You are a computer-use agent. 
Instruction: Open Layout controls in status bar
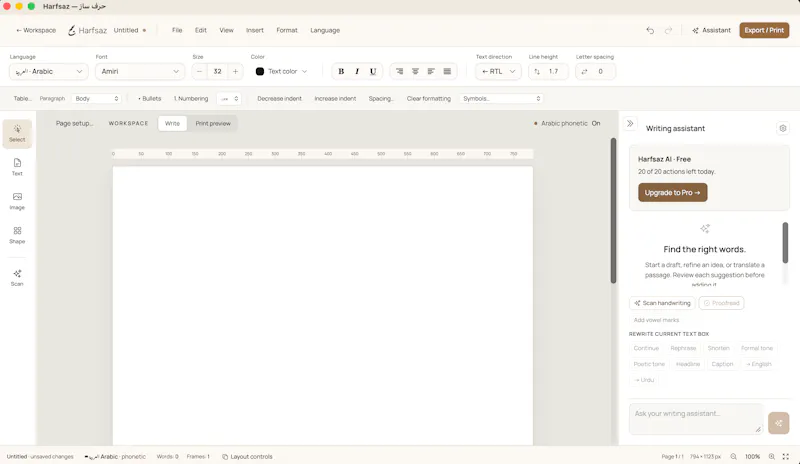pos(247,457)
